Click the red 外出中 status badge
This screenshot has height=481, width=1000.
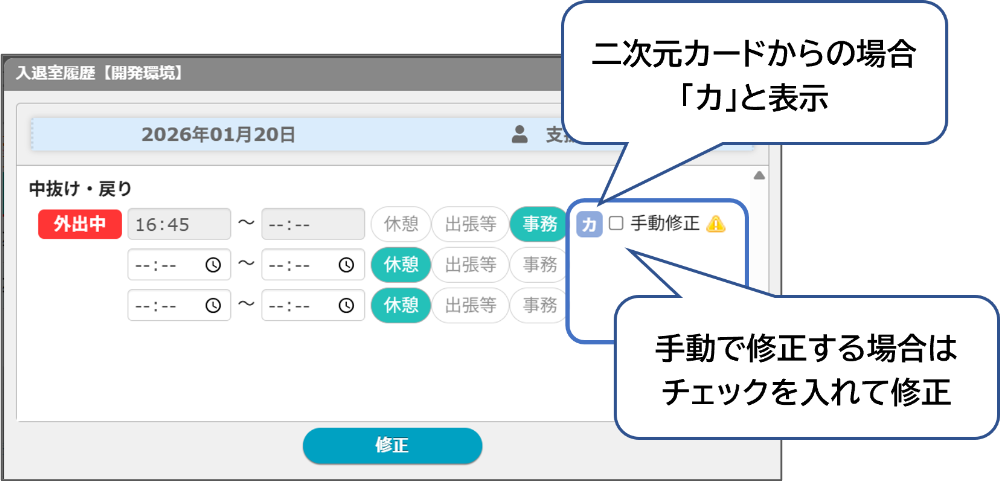click(79, 224)
